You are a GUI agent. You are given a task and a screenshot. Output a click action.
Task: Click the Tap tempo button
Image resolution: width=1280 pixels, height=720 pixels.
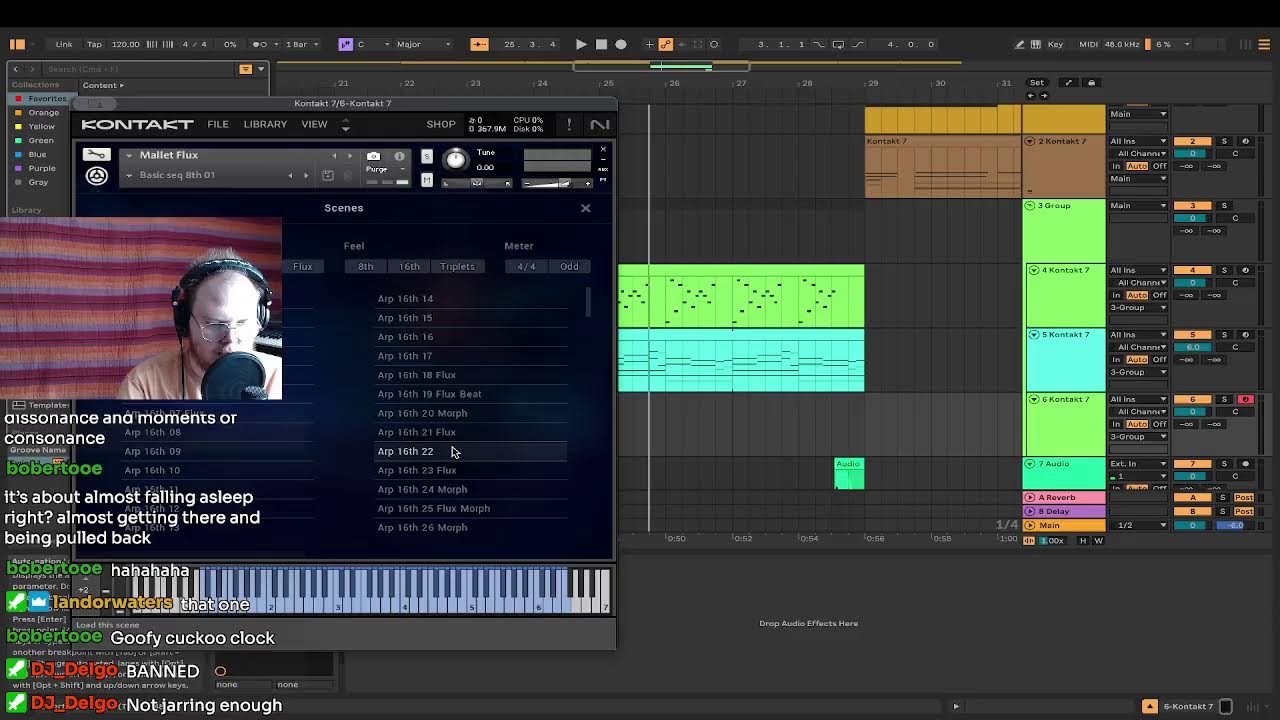coord(94,44)
